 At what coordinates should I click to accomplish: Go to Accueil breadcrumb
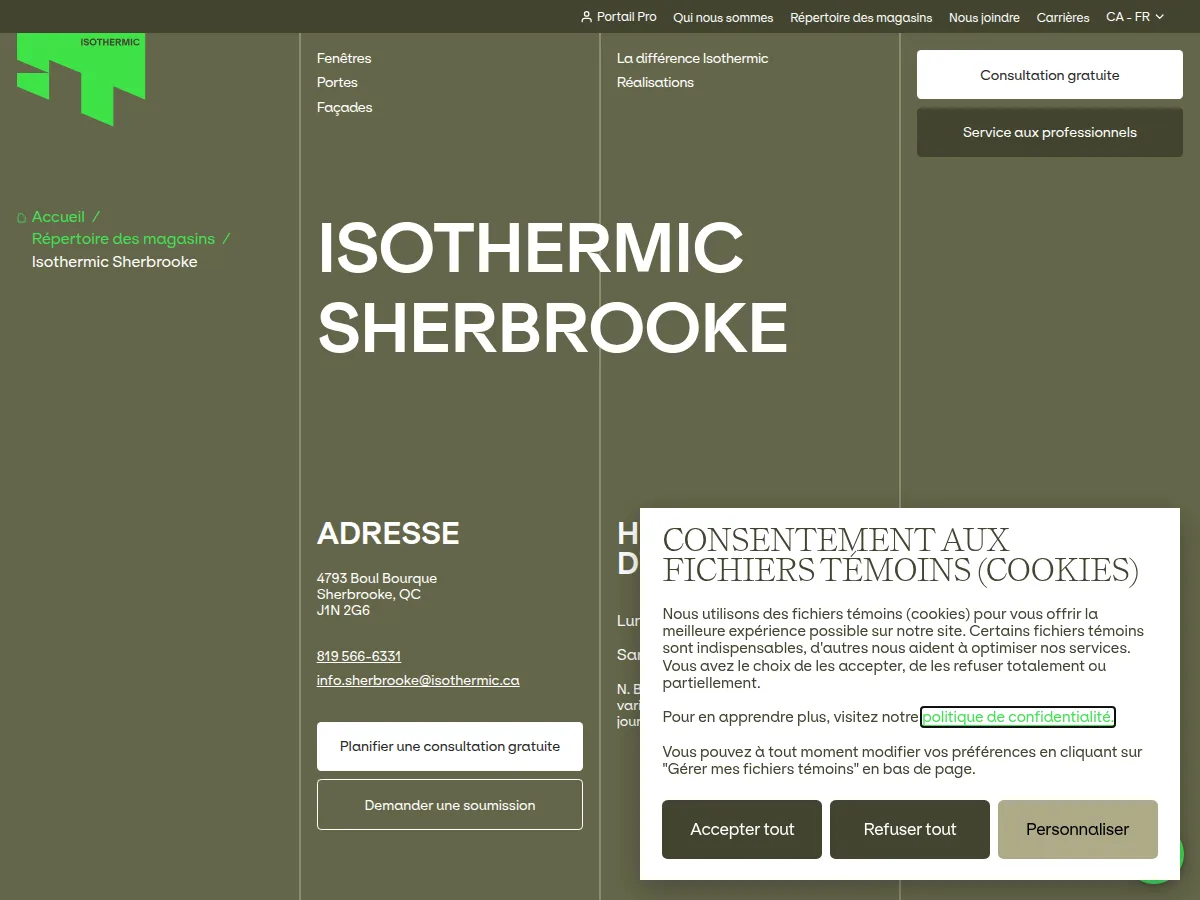click(x=58, y=217)
